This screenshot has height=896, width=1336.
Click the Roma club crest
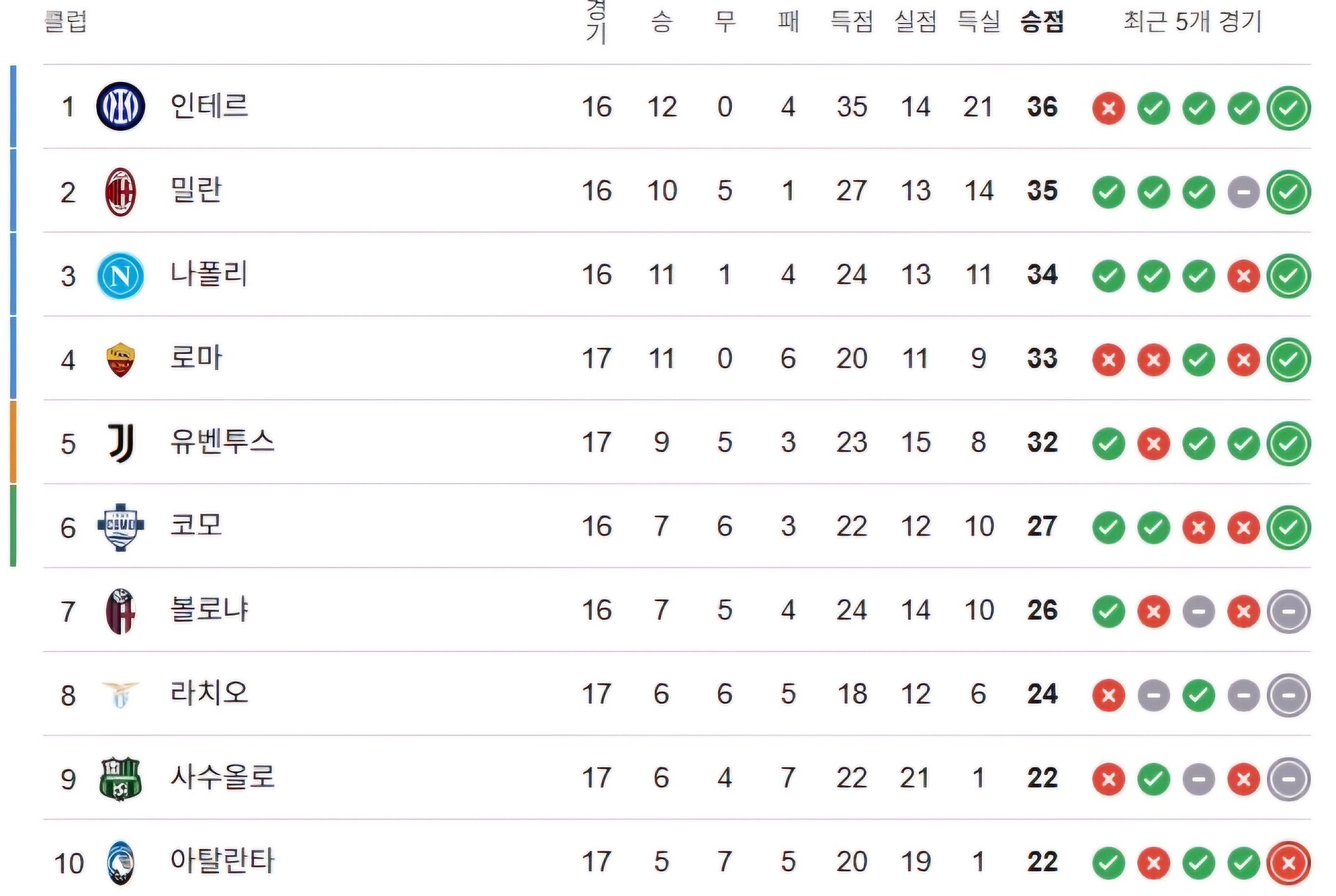point(120,360)
